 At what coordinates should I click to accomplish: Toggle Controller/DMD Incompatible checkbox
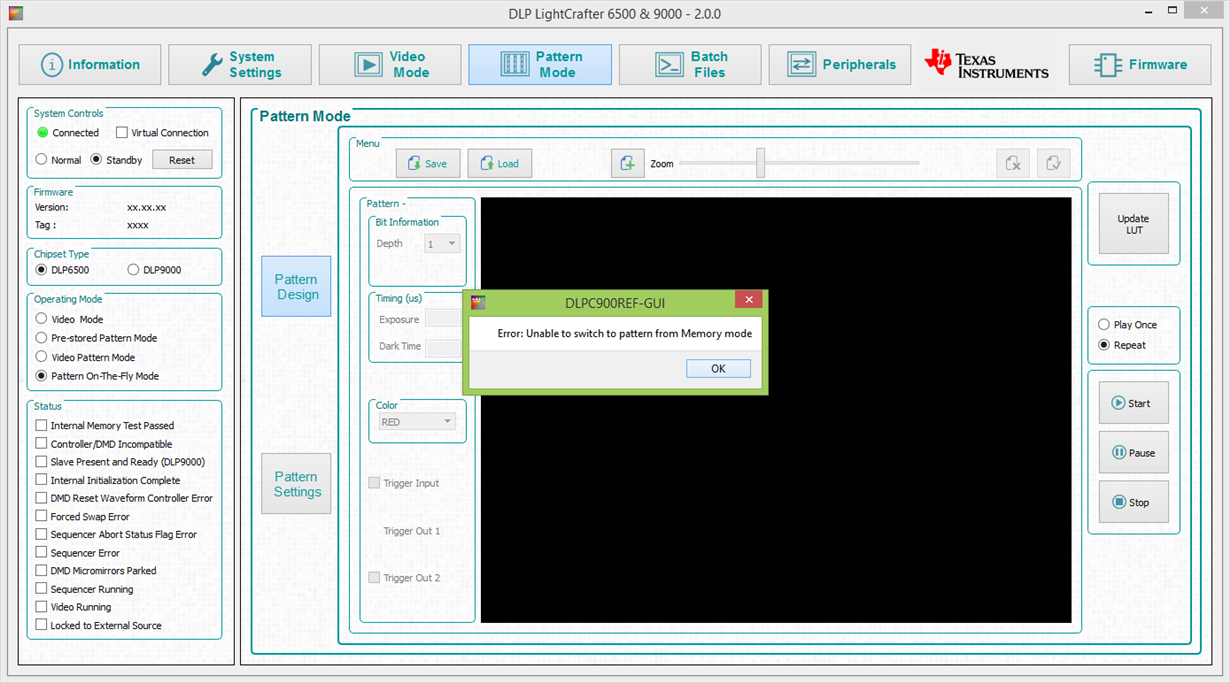point(42,443)
